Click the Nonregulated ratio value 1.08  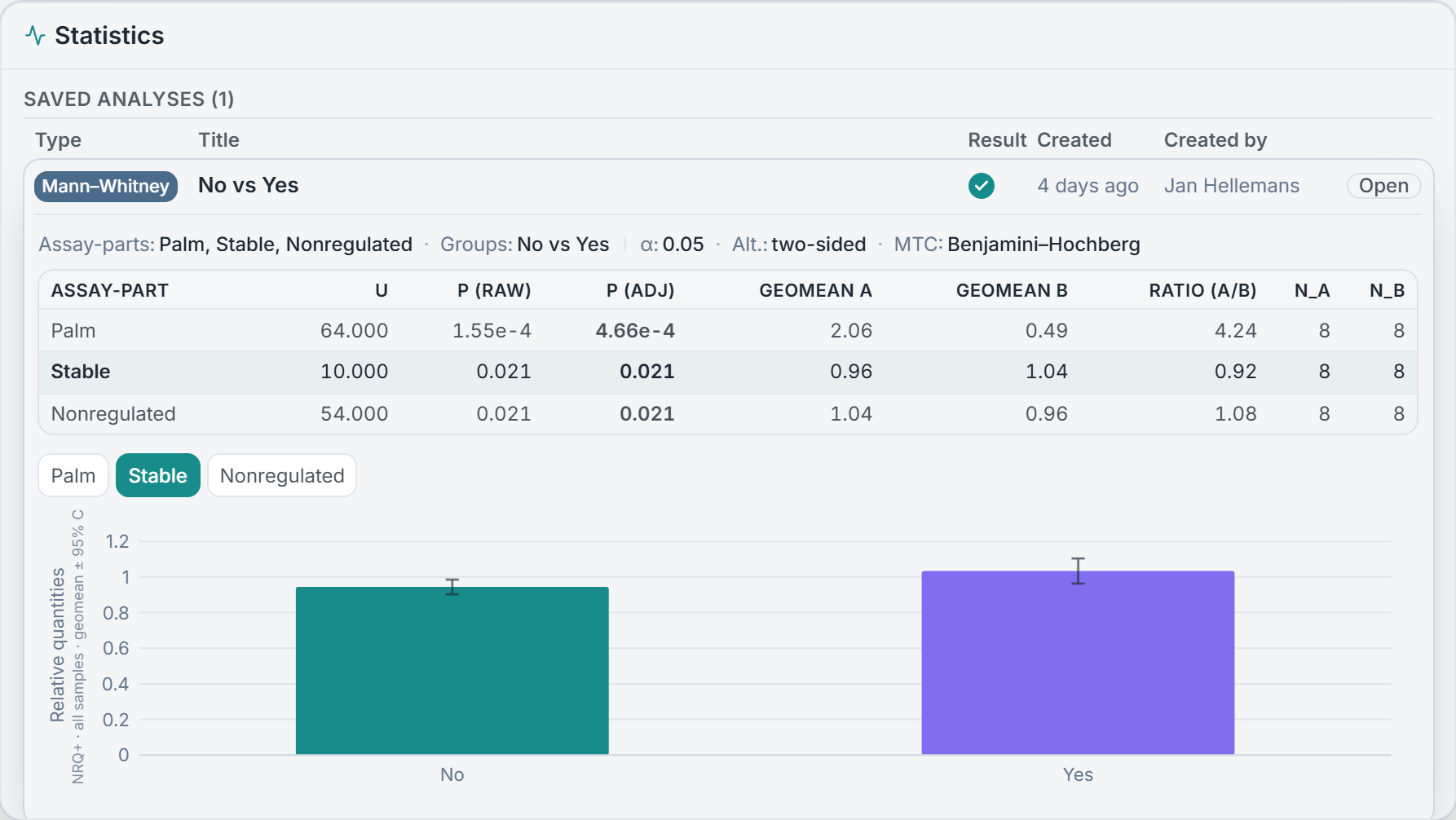(x=1236, y=414)
